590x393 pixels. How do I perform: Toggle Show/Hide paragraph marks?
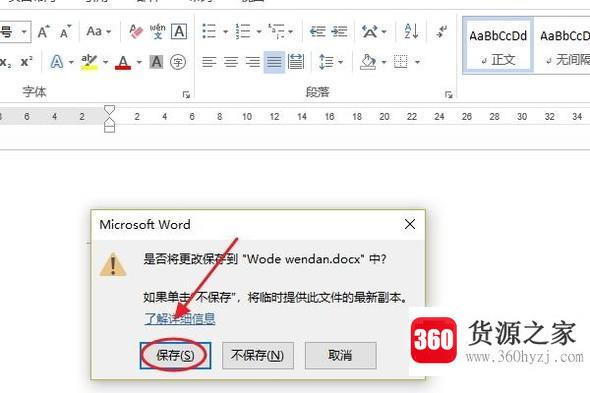[x=441, y=31]
